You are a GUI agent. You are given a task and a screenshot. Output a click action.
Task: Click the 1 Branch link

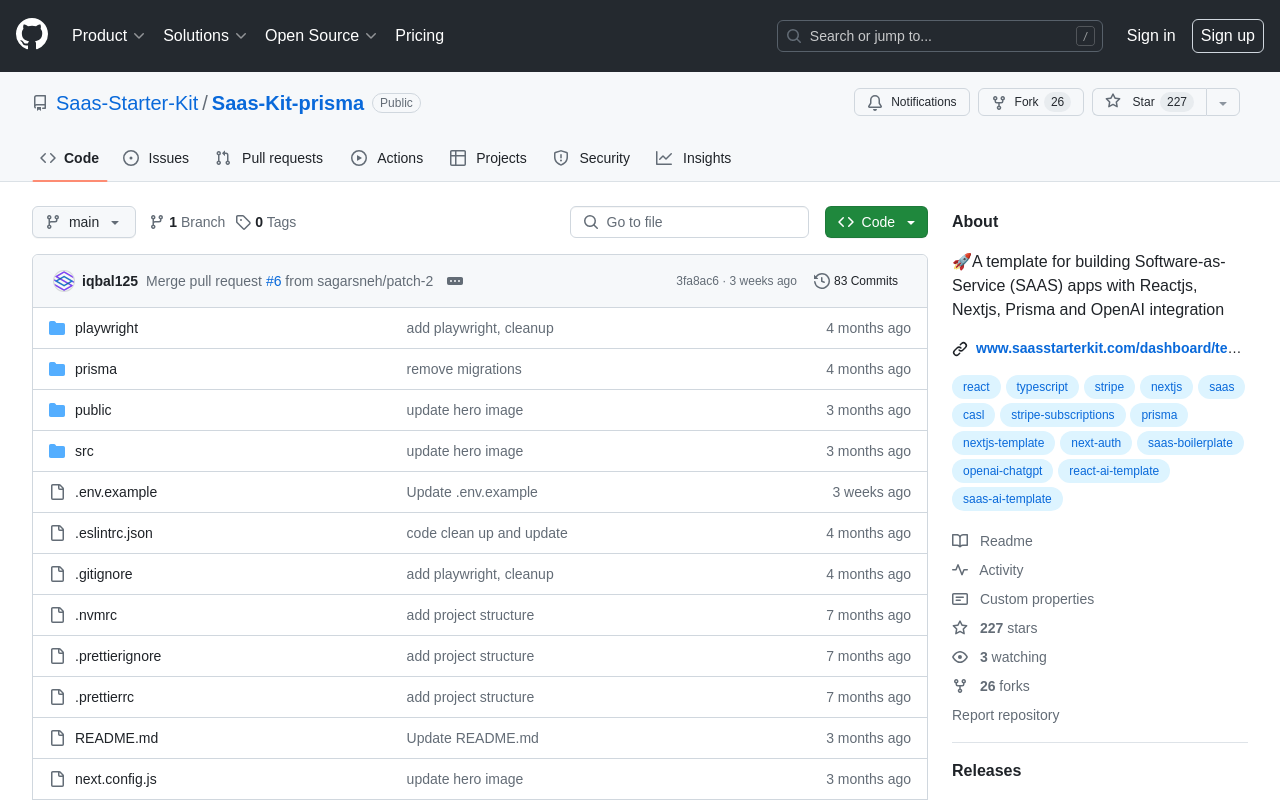(187, 222)
